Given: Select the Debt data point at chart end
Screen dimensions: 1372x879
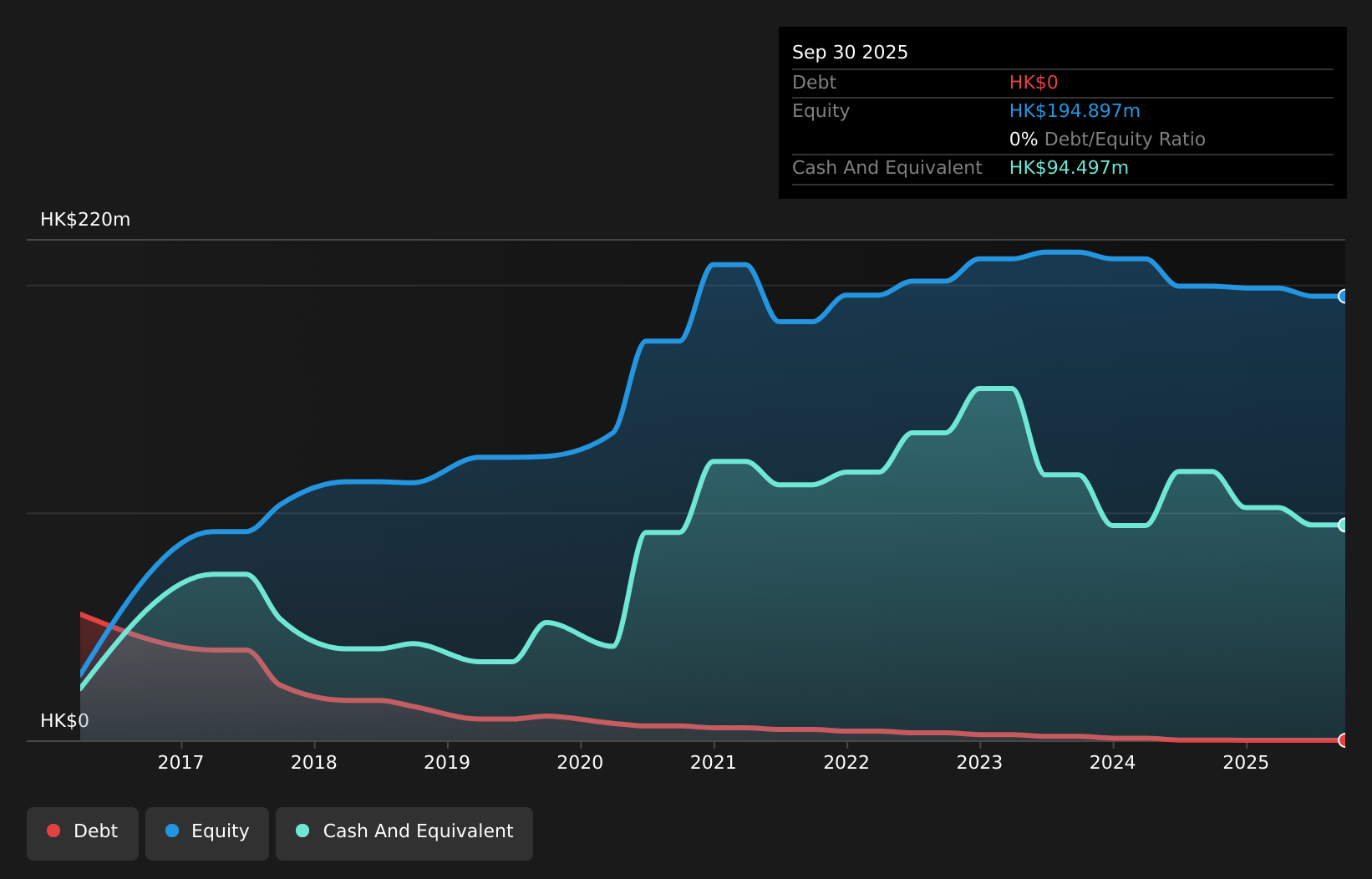Looking at the screenshot, I should 1344,740.
